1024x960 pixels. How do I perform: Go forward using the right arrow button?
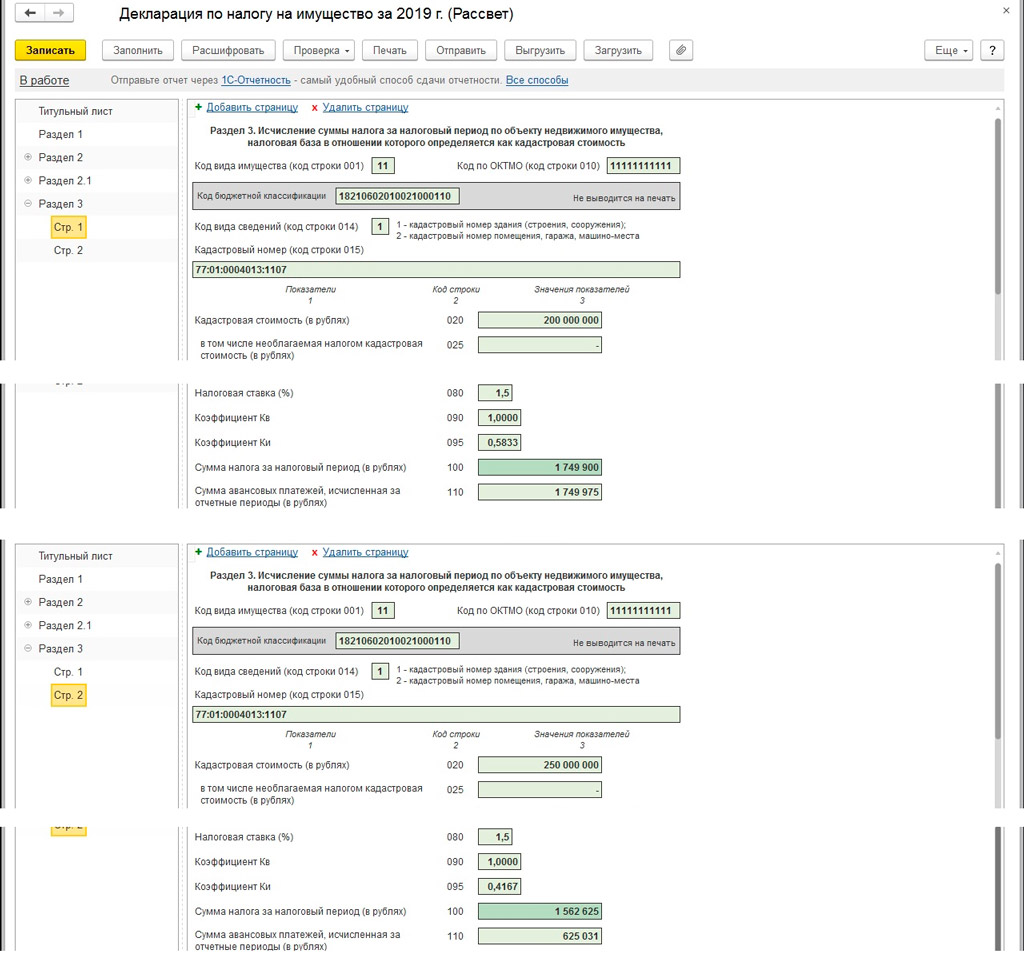point(58,13)
